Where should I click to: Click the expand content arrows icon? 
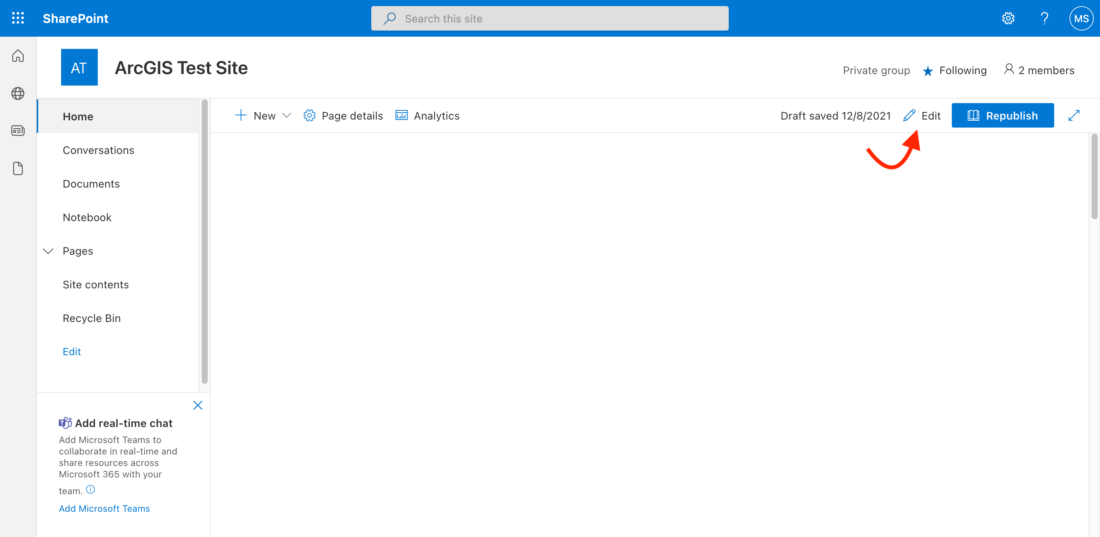coord(1074,116)
